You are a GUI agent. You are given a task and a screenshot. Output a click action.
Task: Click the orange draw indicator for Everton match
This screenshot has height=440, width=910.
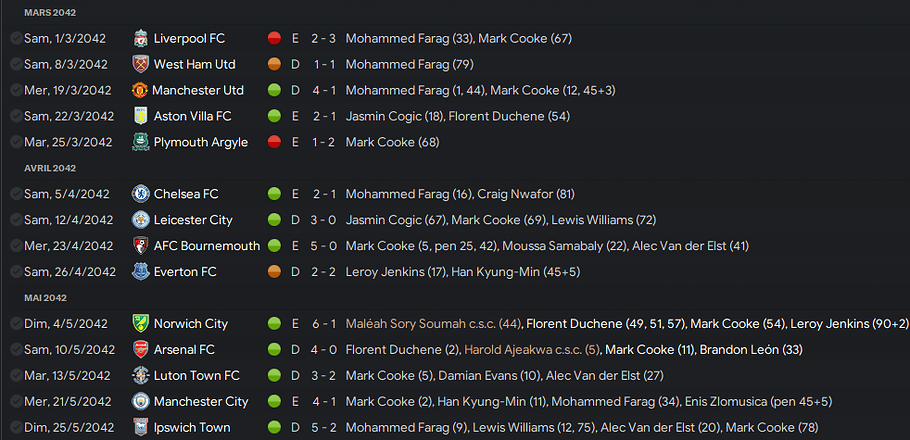275,272
